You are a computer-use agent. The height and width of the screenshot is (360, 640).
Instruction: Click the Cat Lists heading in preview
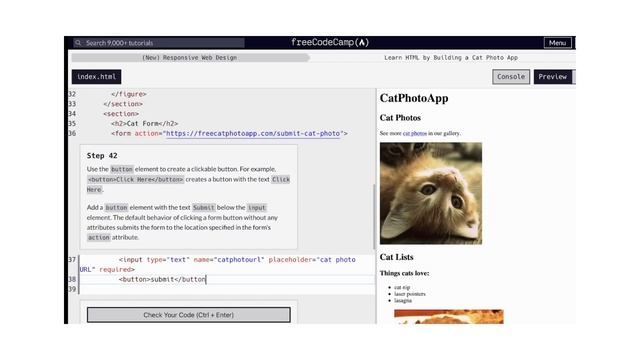[x=396, y=257]
